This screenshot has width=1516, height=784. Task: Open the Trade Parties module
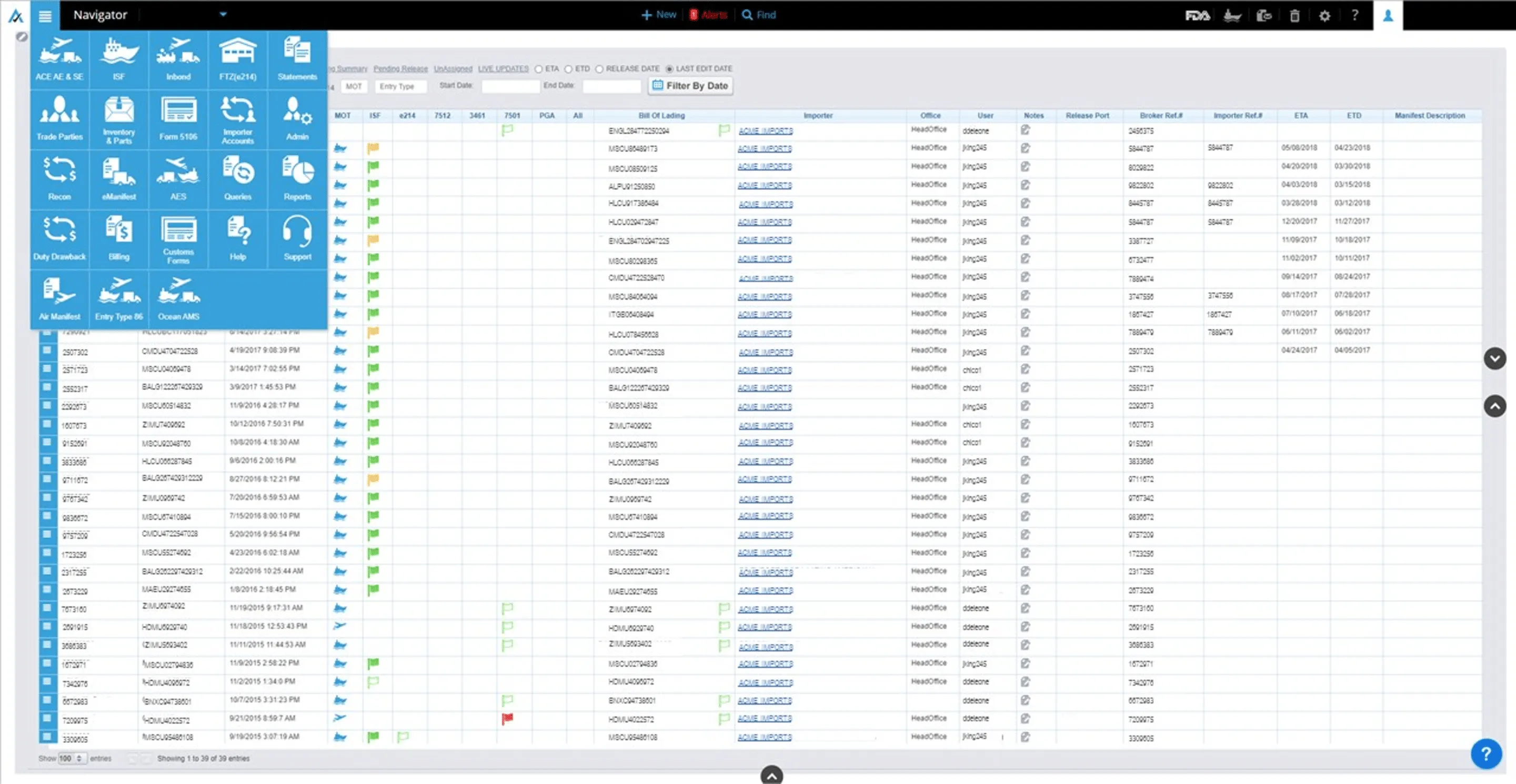[59, 119]
